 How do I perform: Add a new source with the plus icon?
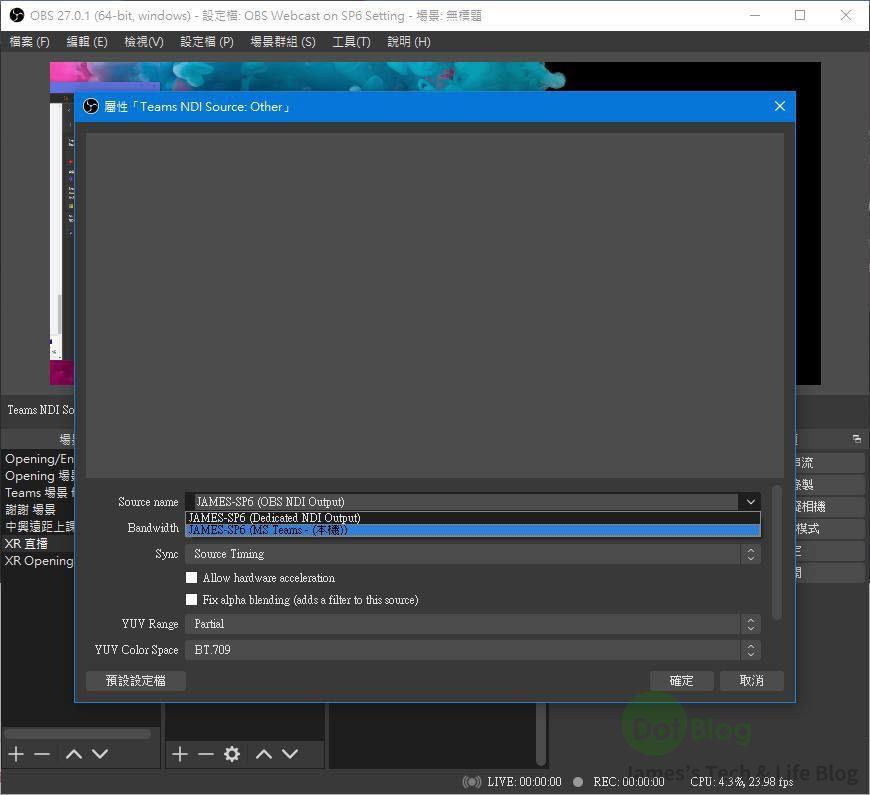(x=180, y=754)
